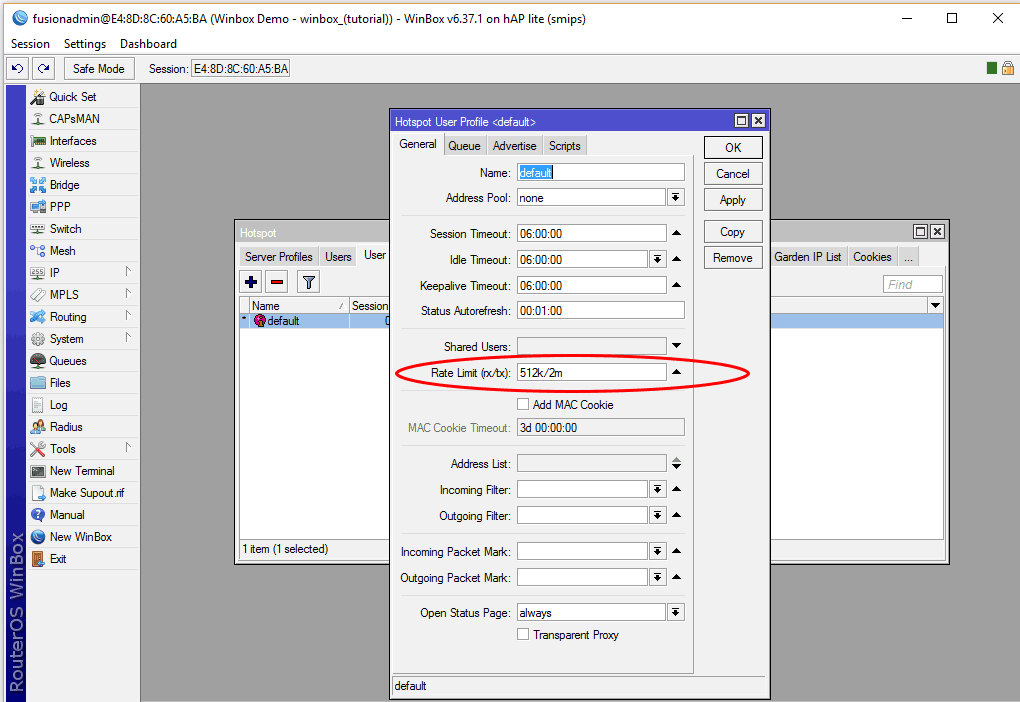The width and height of the screenshot is (1020, 702).
Task: Open Address Pool dropdown
Action: click(x=676, y=198)
